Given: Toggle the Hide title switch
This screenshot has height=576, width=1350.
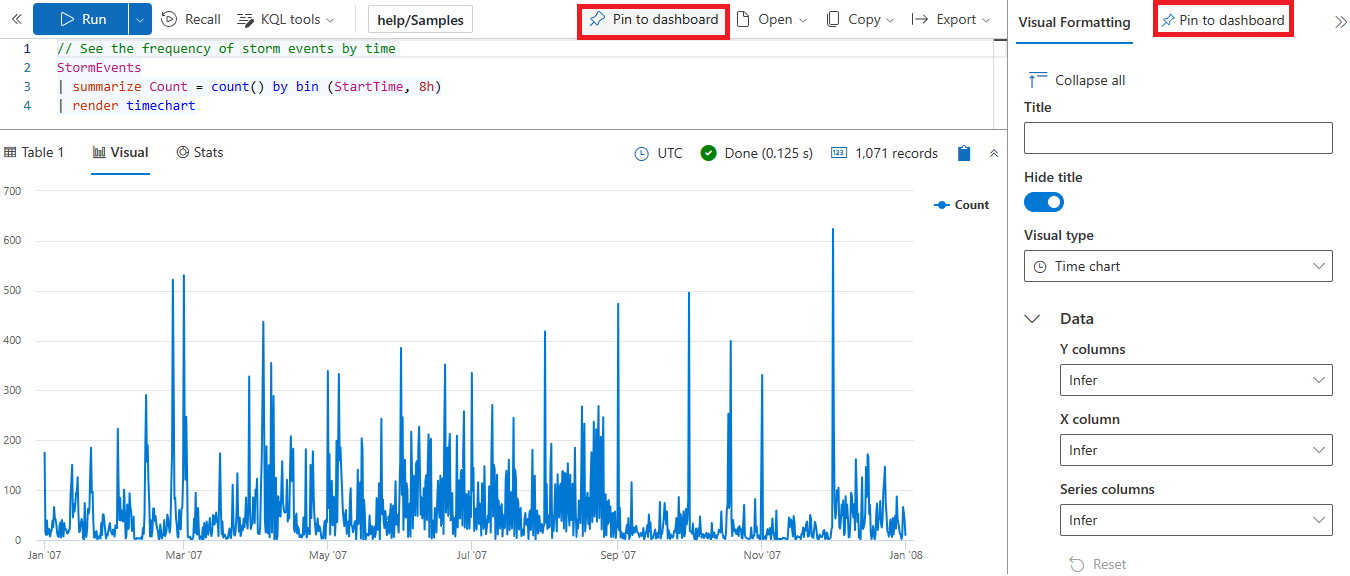Looking at the screenshot, I should click(1044, 202).
